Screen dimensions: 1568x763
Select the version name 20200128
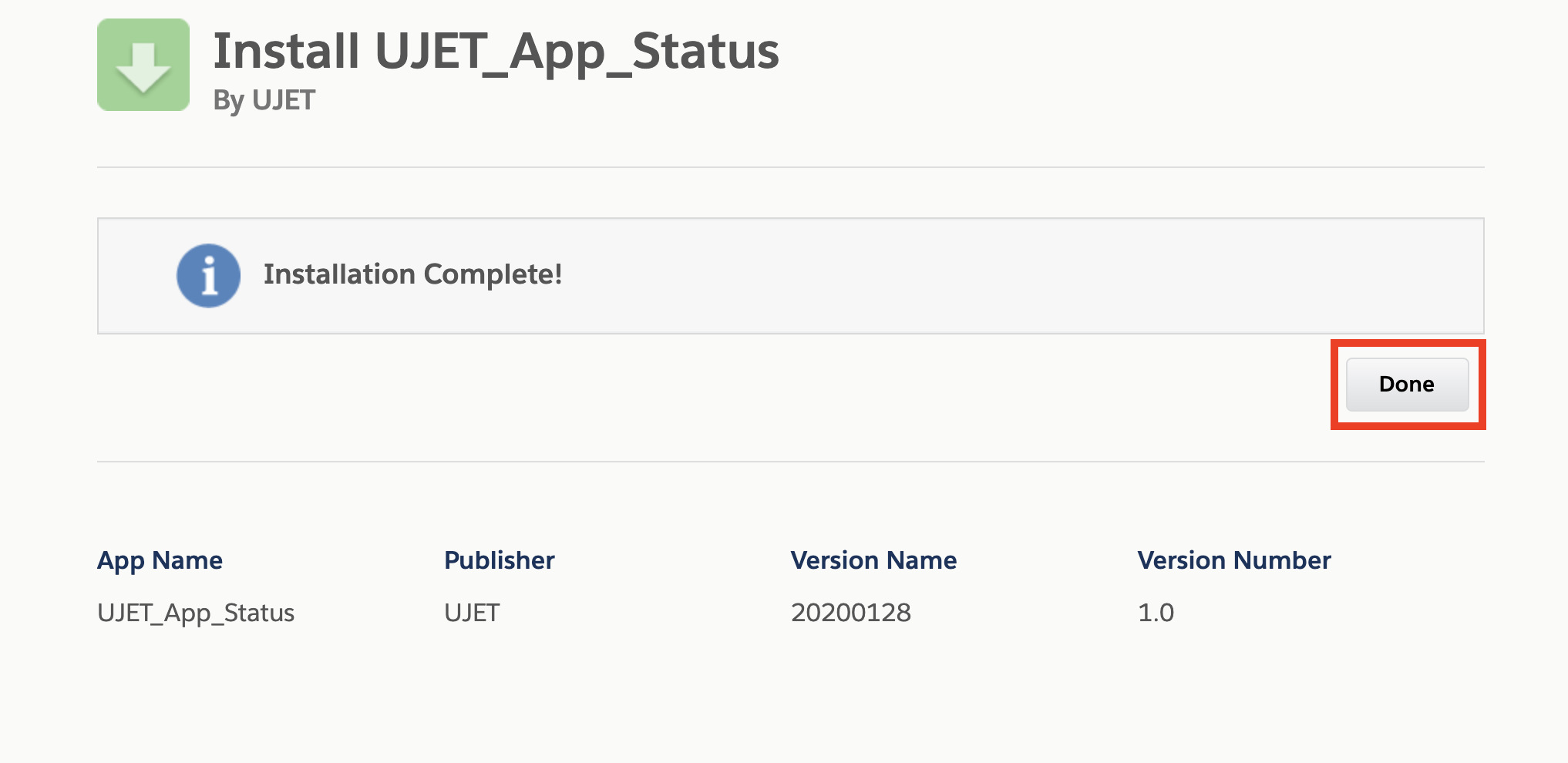point(850,613)
